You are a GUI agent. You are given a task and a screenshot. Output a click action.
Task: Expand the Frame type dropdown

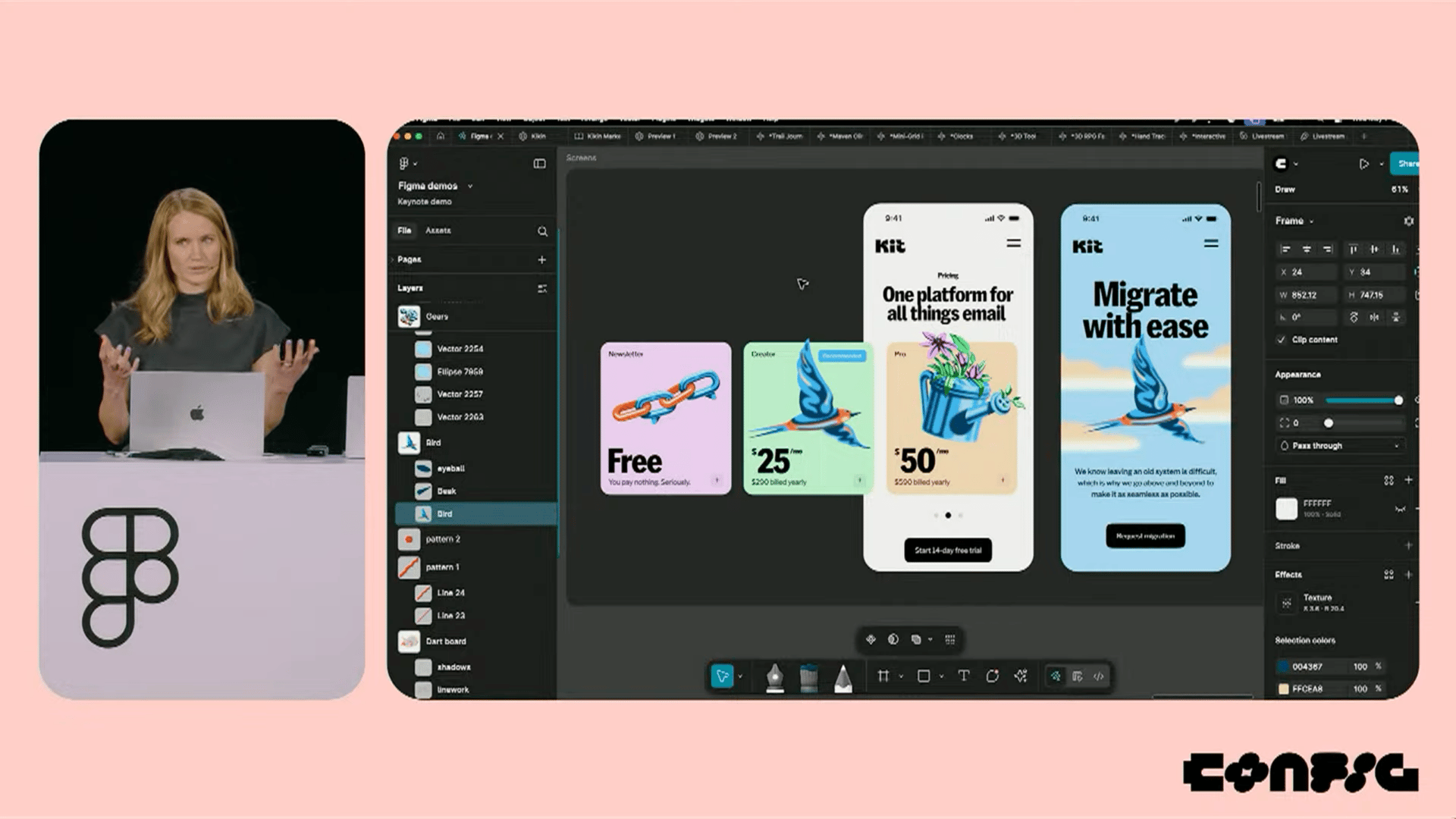(x=1311, y=221)
